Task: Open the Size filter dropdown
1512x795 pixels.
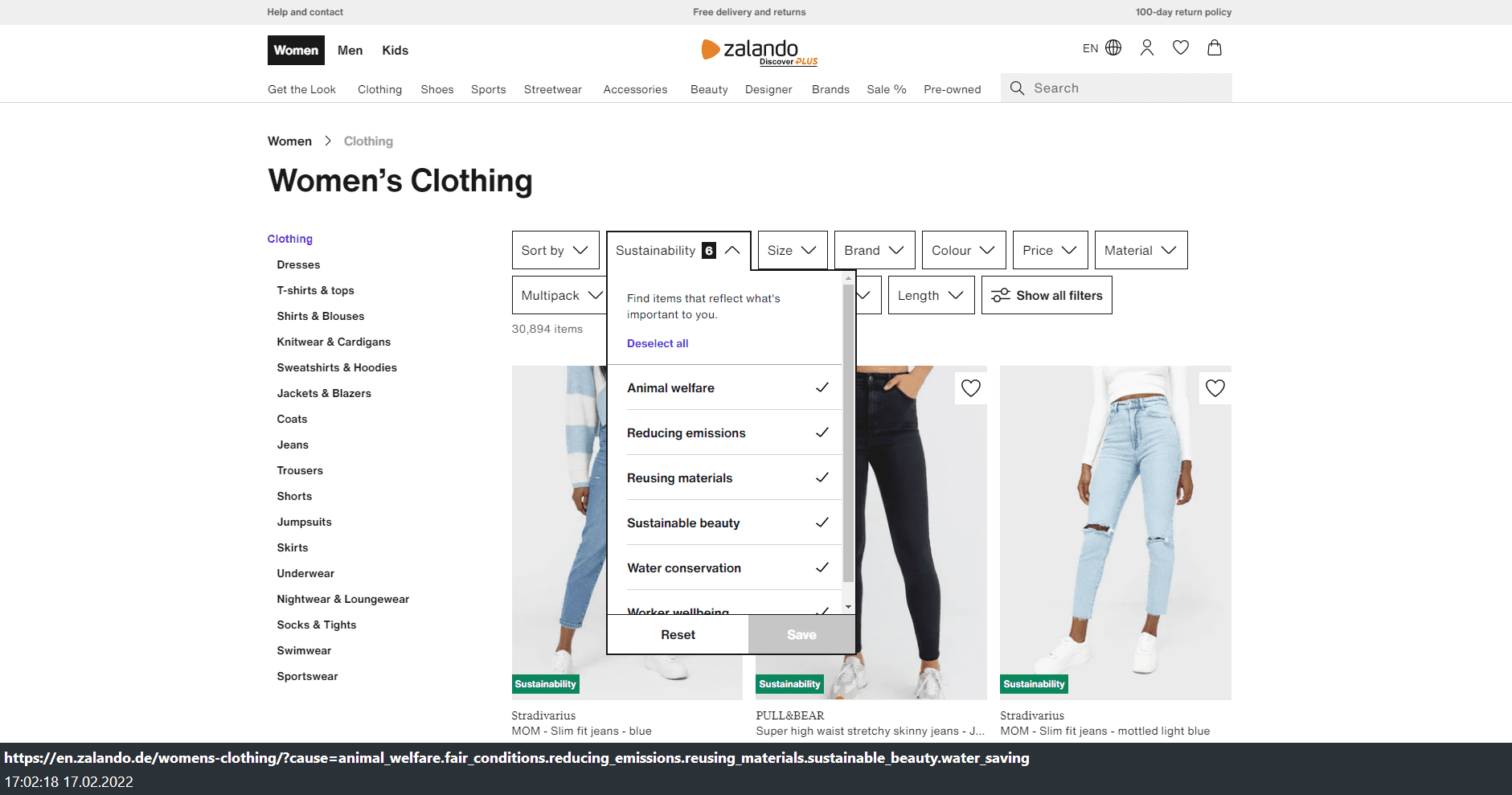Action: coord(793,250)
